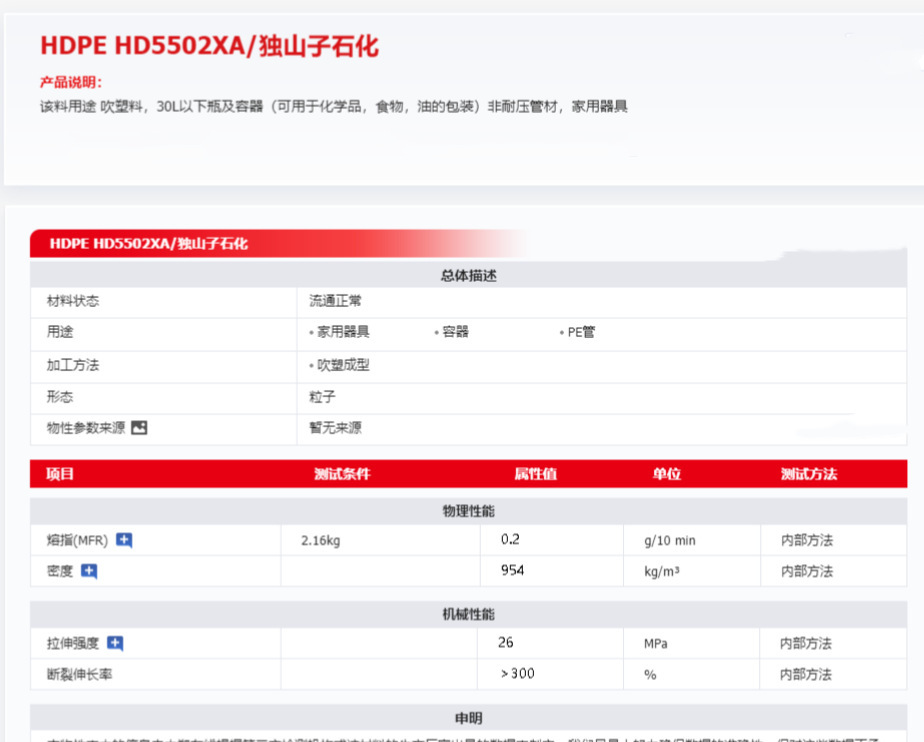Click the 项目 column header
This screenshot has width=924, height=742.
[60, 474]
